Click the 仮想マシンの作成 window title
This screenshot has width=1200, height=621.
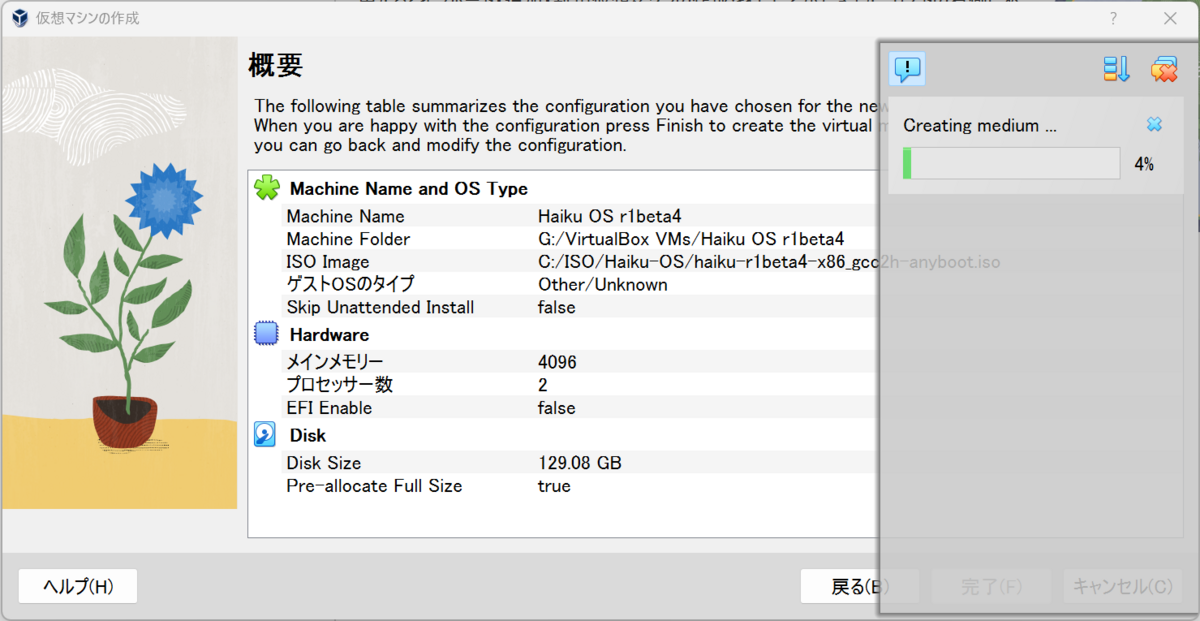click(x=88, y=18)
